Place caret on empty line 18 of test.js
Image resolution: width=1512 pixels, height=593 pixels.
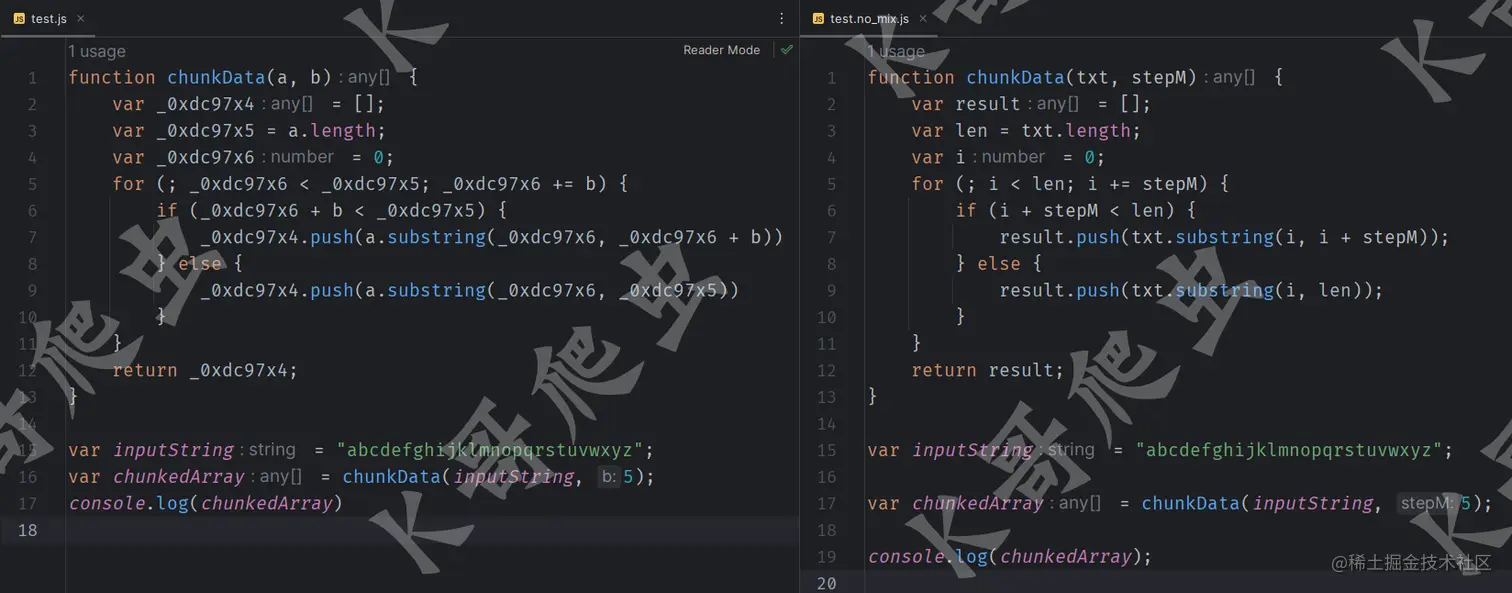pos(432,530)
